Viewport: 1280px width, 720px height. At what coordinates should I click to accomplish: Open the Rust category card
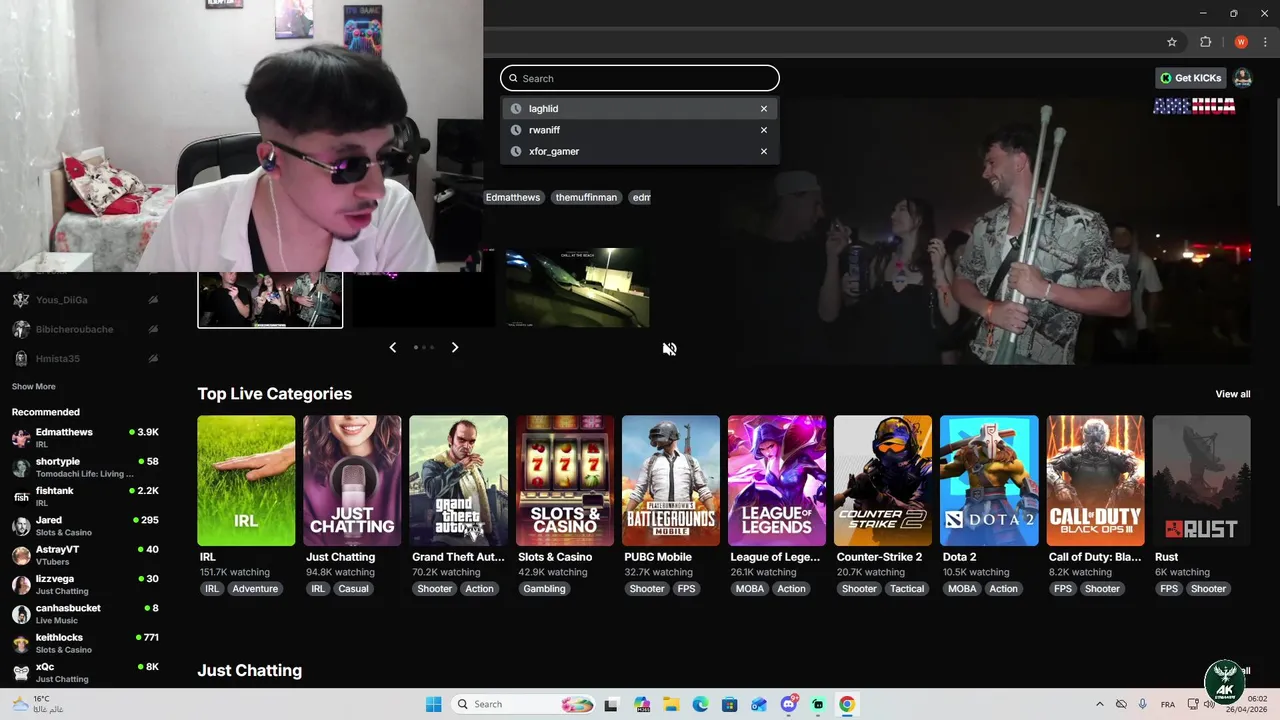pyautogui.click(x=1201, y=480)
